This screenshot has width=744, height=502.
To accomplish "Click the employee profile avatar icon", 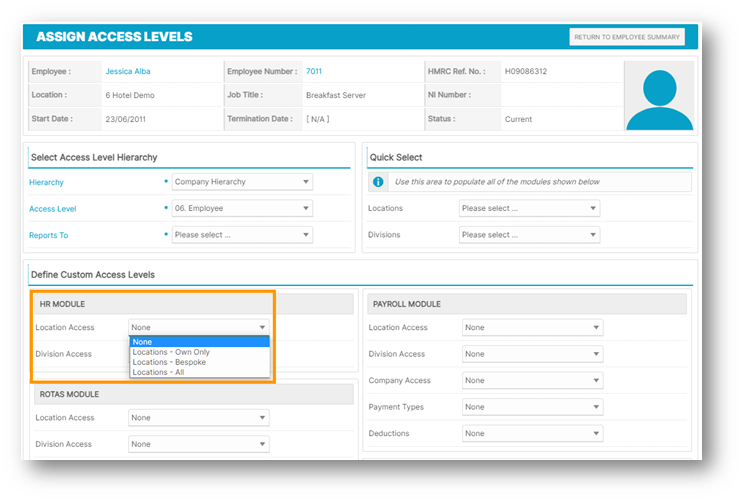I will click(x=658, y=96).
